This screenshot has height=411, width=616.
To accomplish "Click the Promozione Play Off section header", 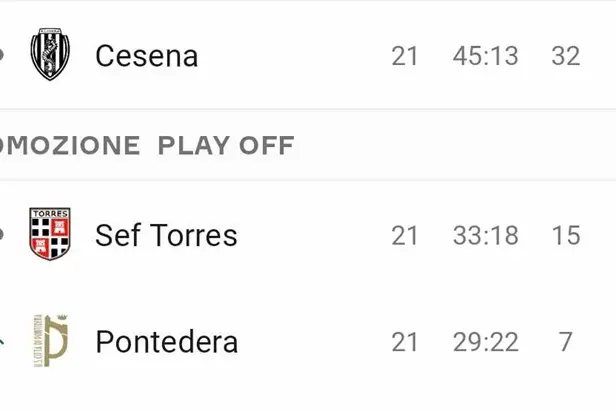I will 308,145.
